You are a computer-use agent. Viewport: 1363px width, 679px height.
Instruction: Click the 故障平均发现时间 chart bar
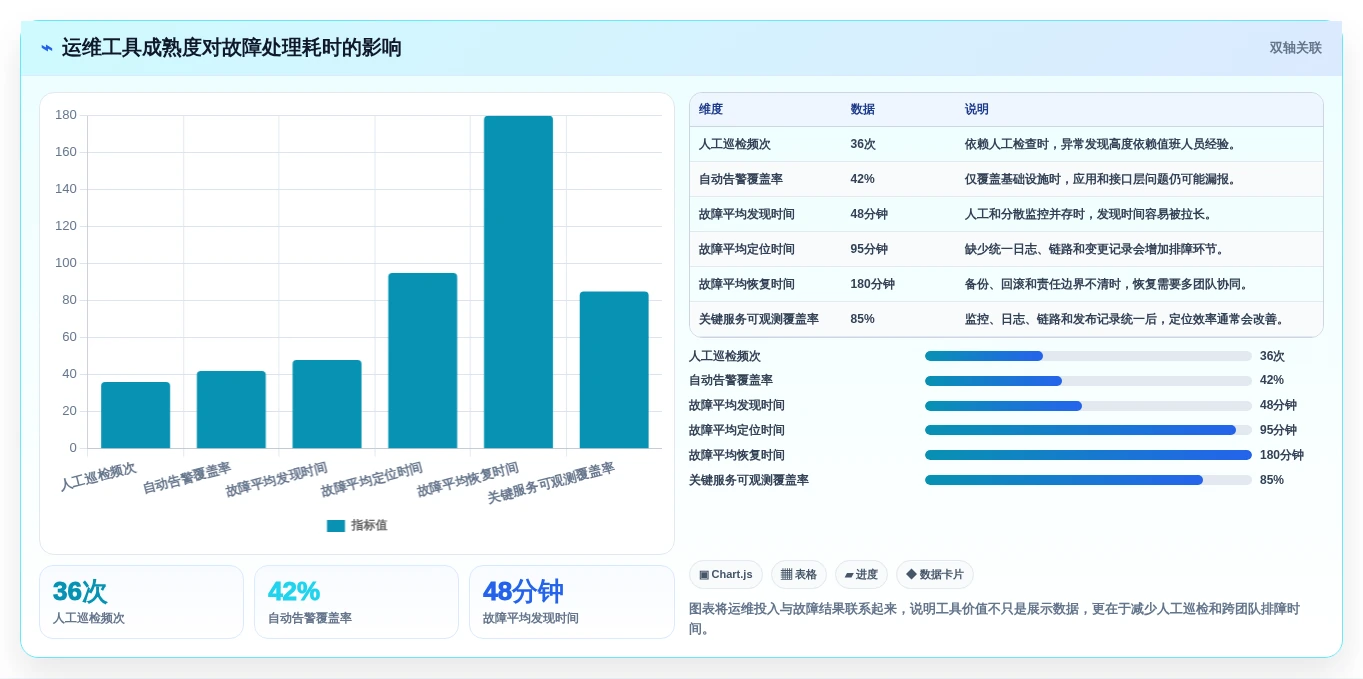(x=327, y=404)
